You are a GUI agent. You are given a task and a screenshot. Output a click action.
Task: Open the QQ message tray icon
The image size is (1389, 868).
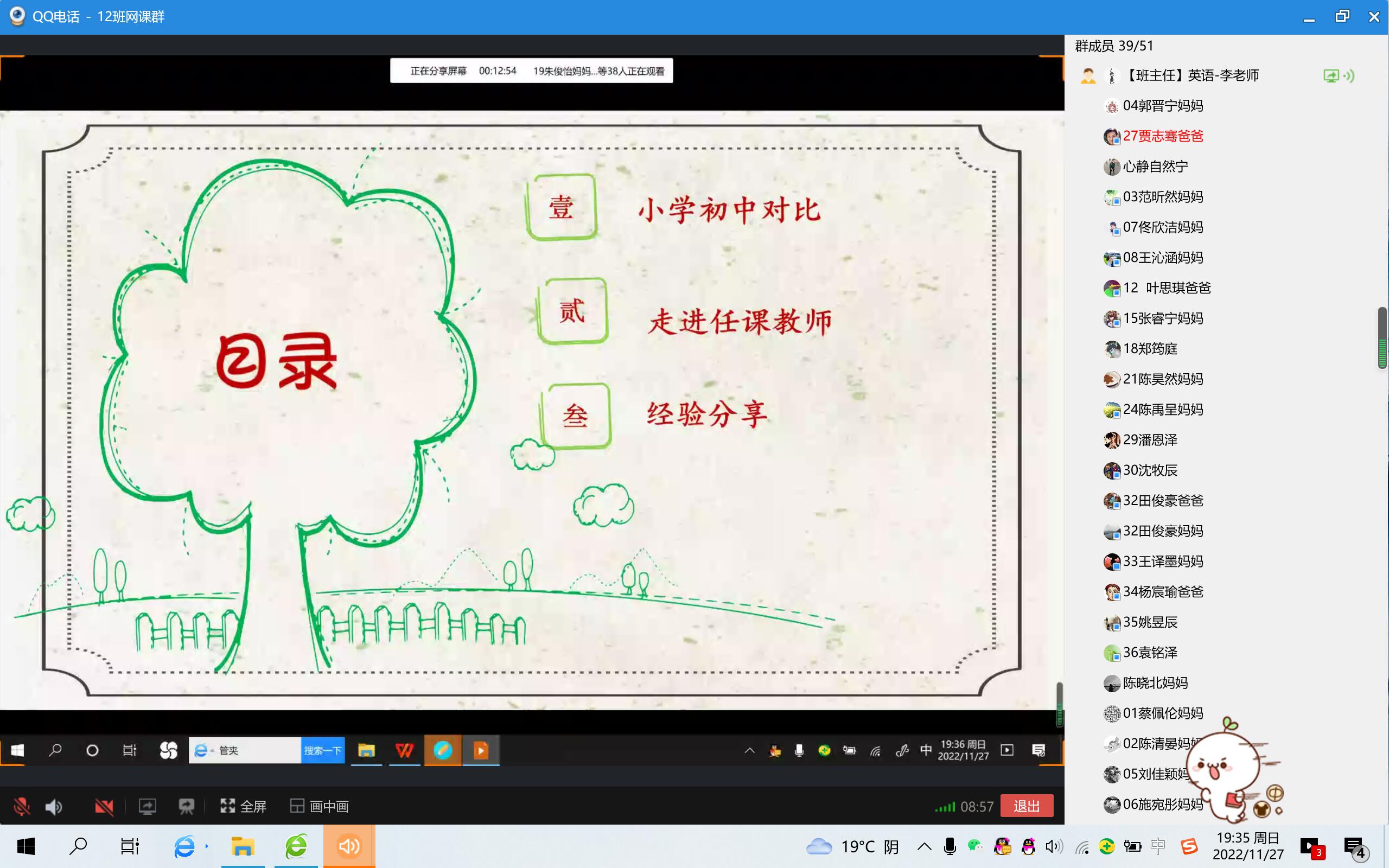1002,846
